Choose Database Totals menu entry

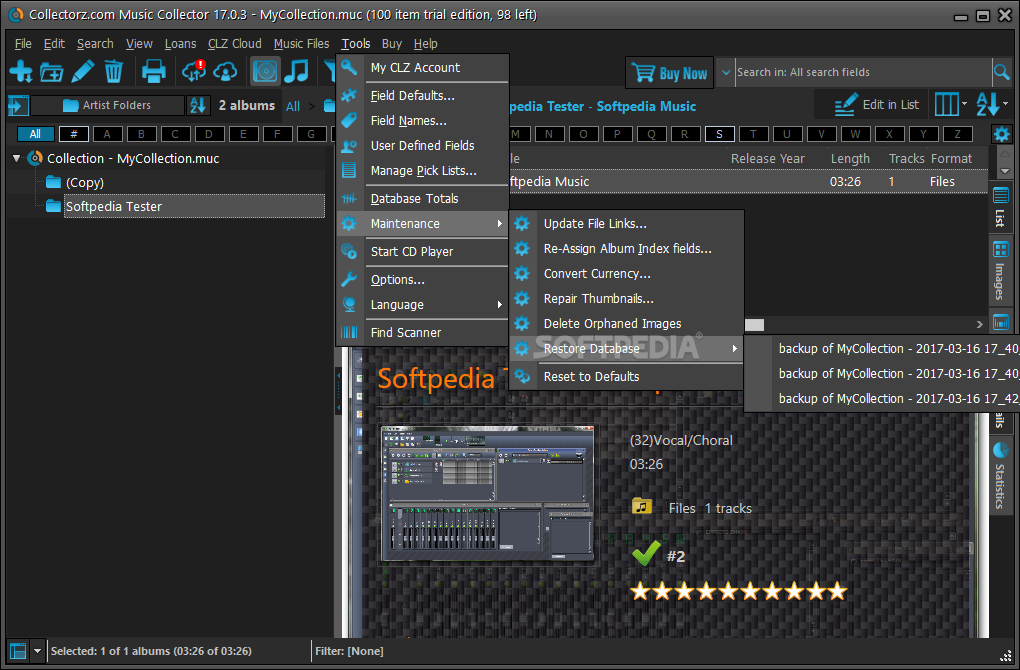point(422,198)
